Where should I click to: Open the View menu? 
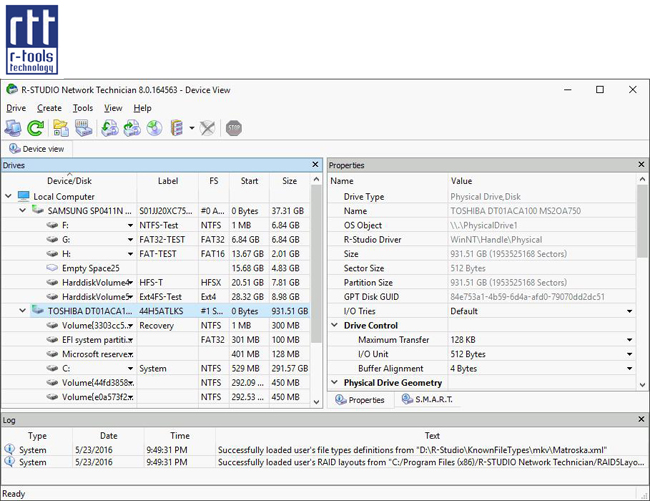click(113, 108)
